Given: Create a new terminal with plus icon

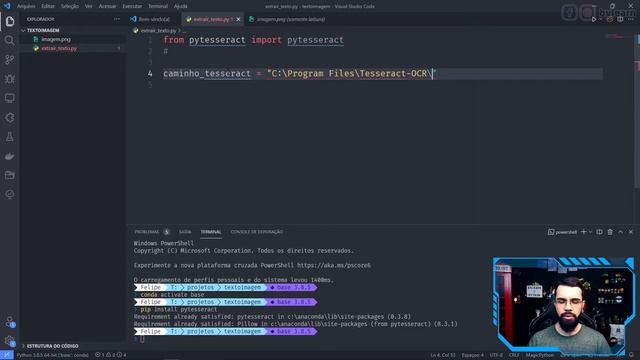Looking at the screenshot, I should 584,232.
